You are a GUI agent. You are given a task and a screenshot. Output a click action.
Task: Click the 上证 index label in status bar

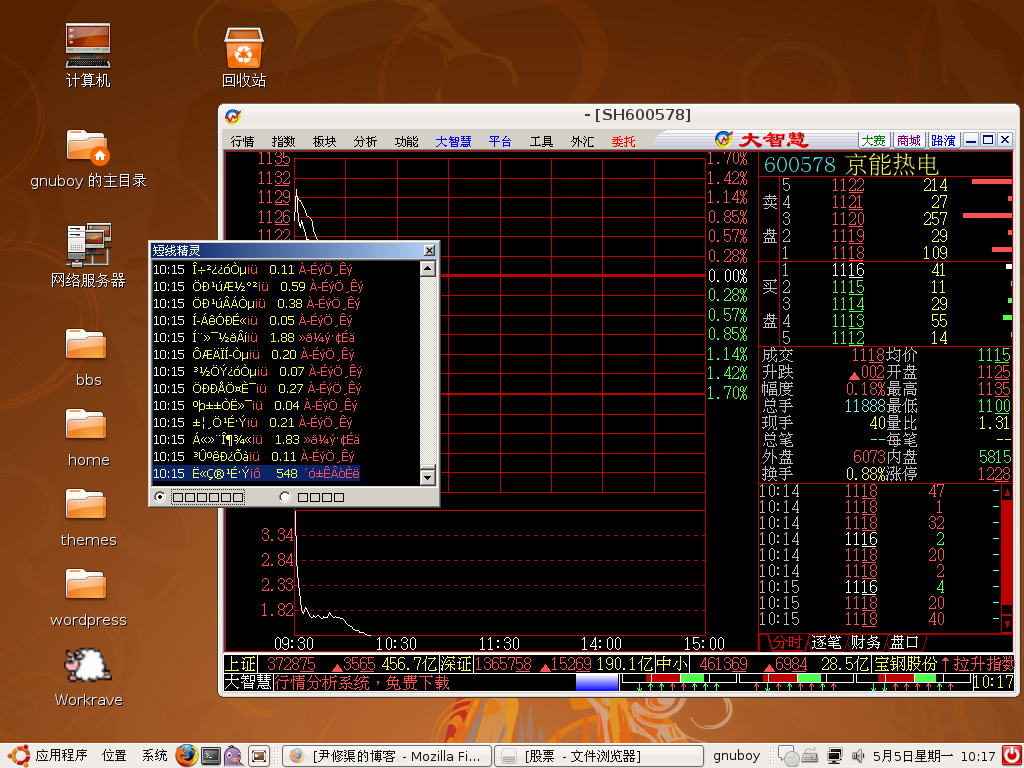click(240, 664)
